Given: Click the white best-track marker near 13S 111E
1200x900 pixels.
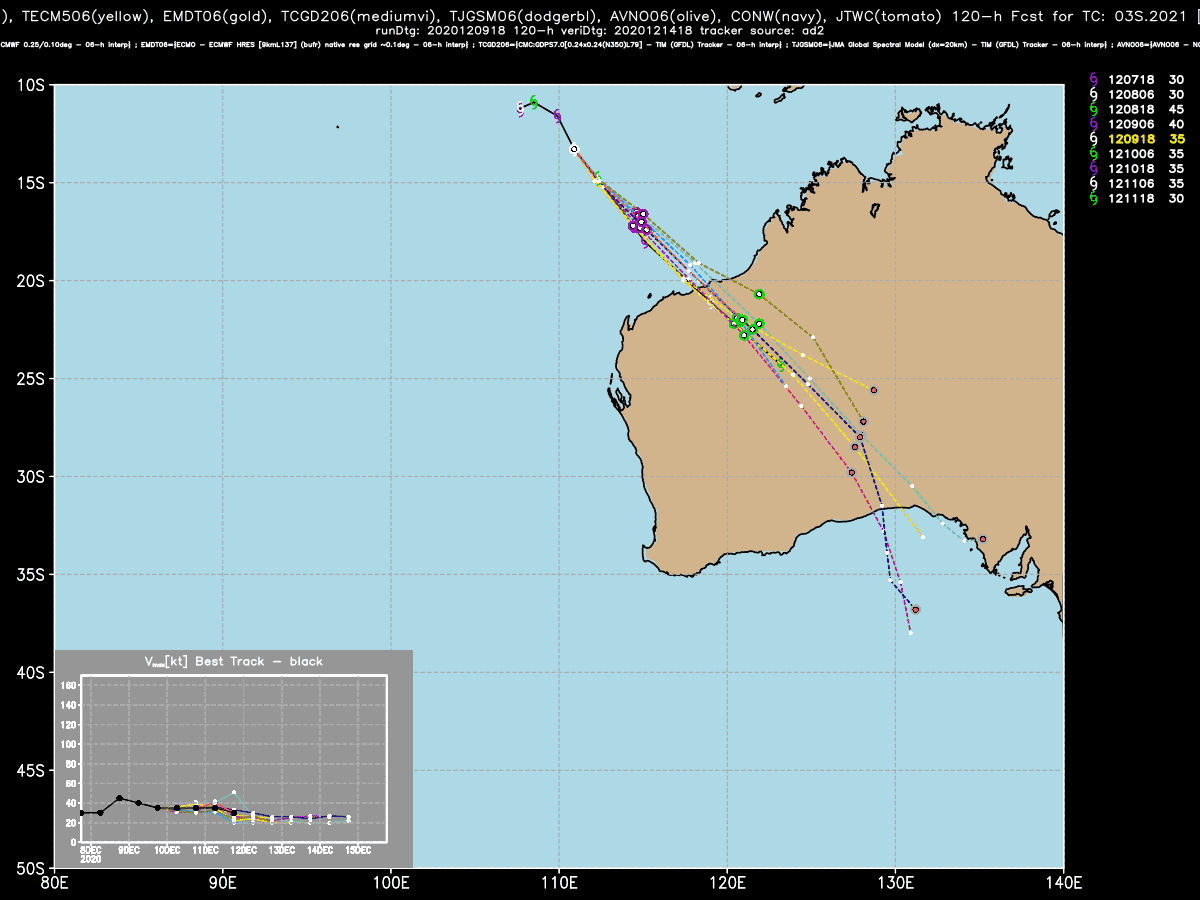Looking at the screenshot, I should (574, 149).
